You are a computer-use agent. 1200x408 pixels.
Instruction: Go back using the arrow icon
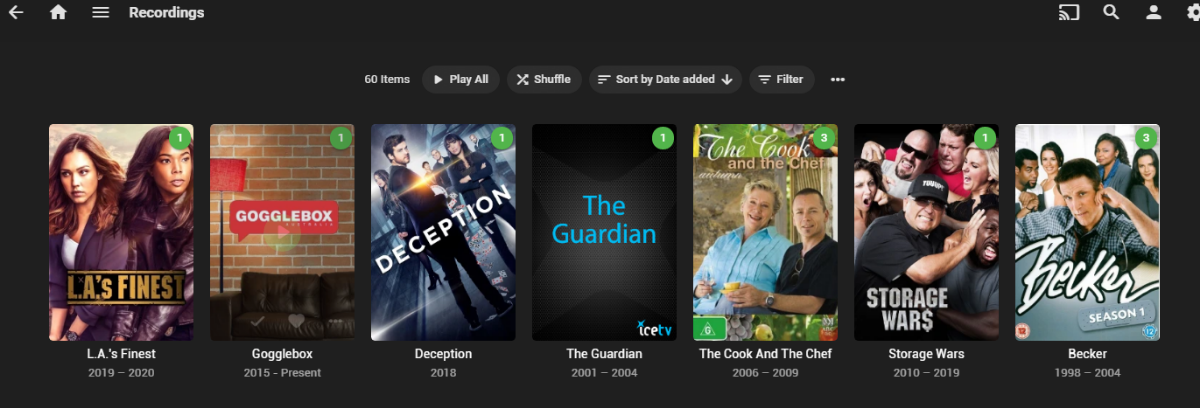tap(16, 13)
